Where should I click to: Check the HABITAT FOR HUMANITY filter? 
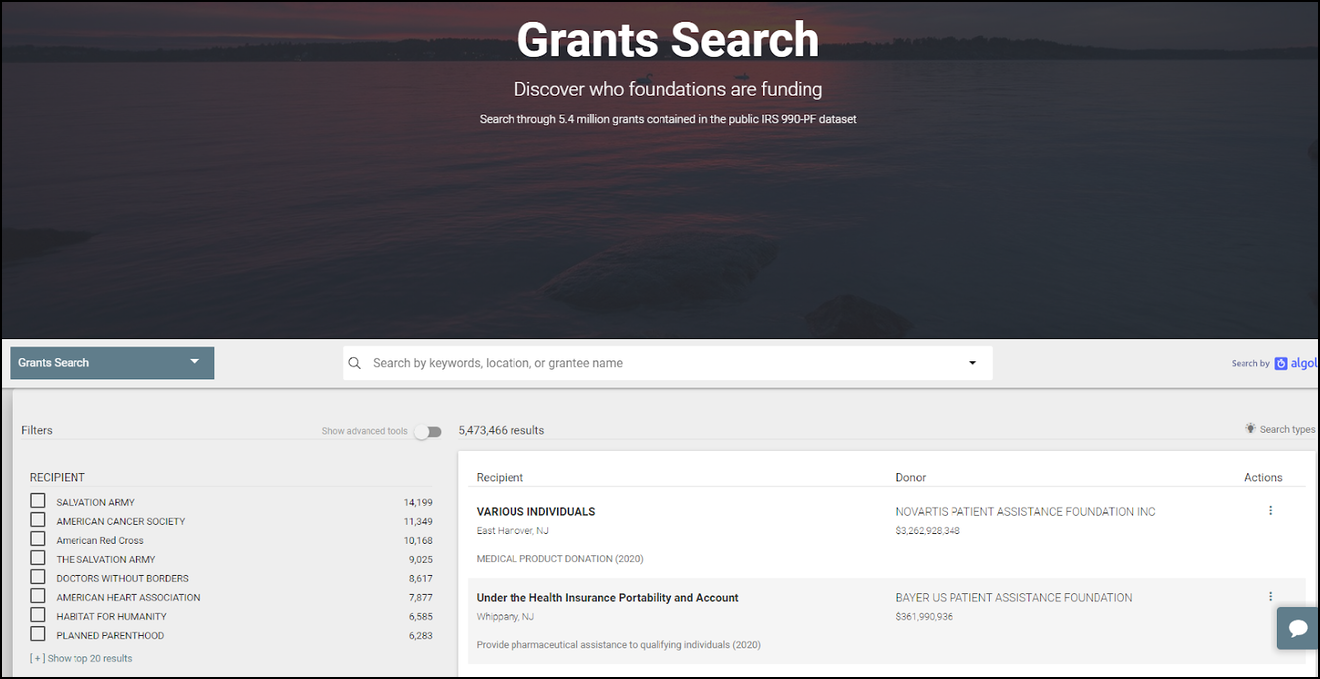(x=38, y=615)
